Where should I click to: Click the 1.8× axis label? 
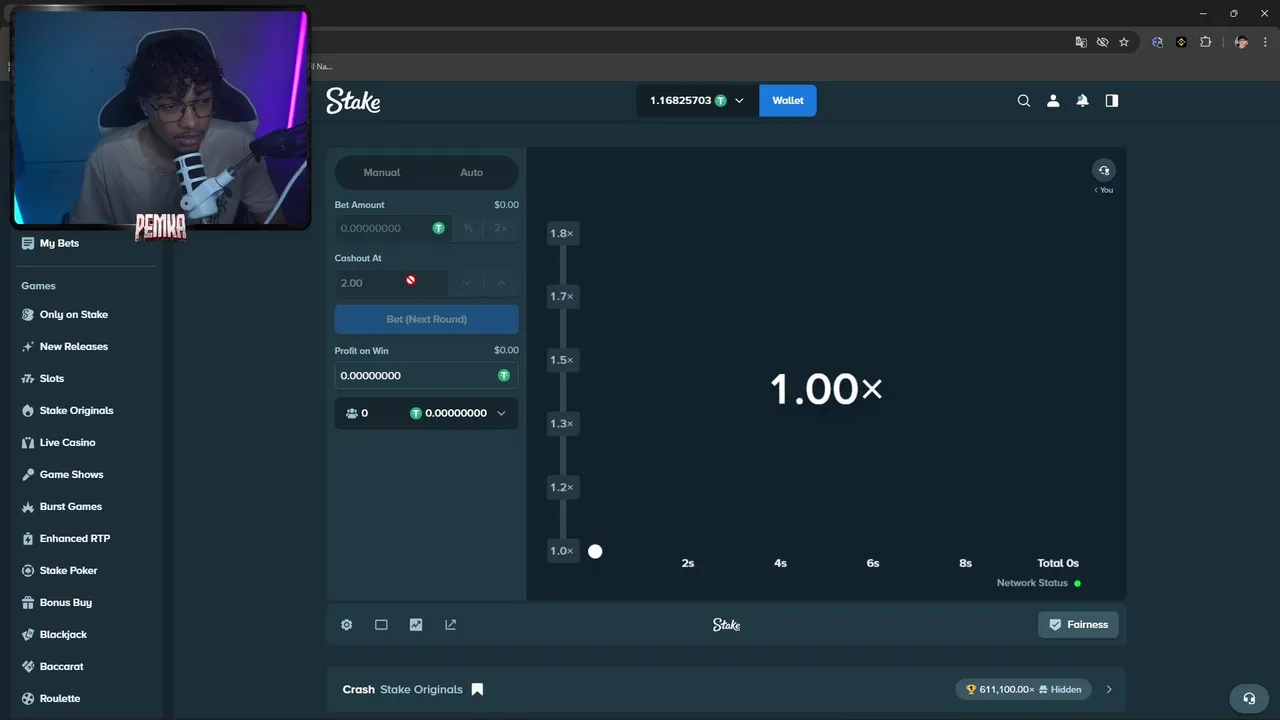[x=562, y=233]
